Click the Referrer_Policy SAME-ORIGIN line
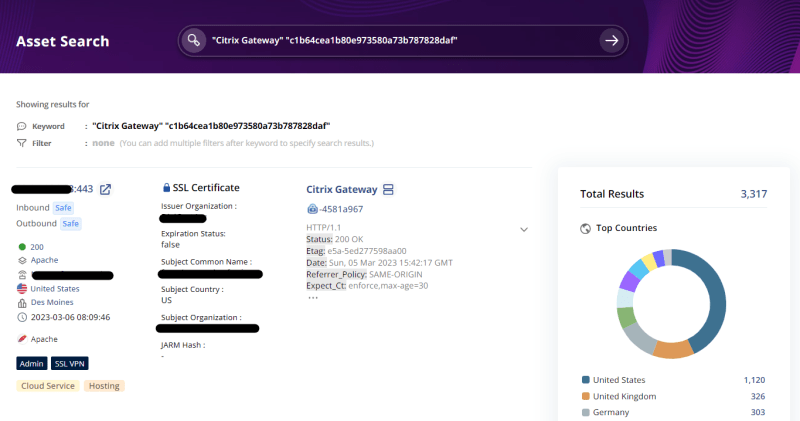 point(364,274)
